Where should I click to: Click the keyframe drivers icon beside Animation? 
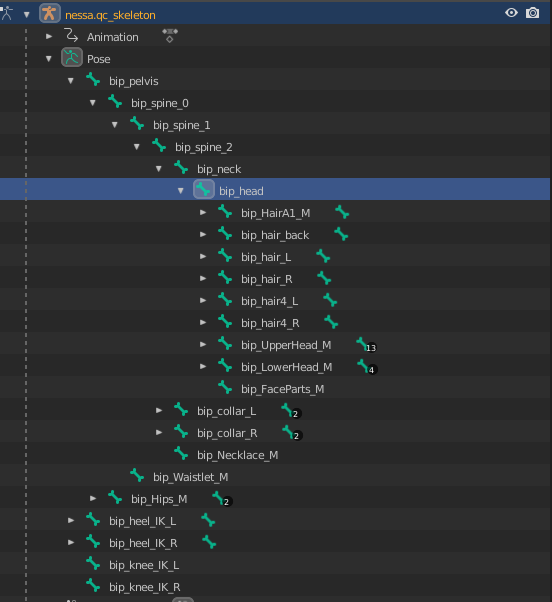170,35
